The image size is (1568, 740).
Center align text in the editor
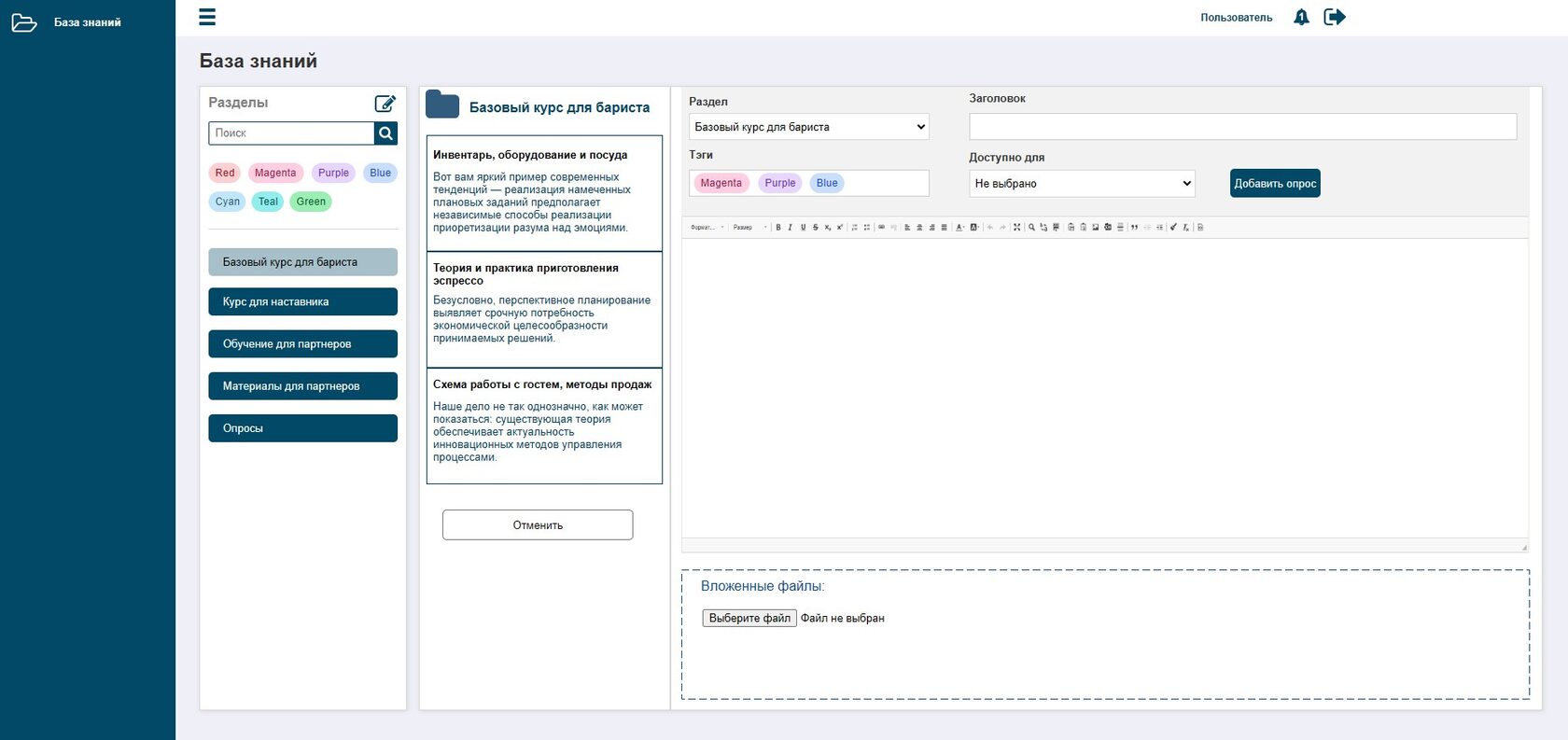pyautogui.click(x=919, y=227)
